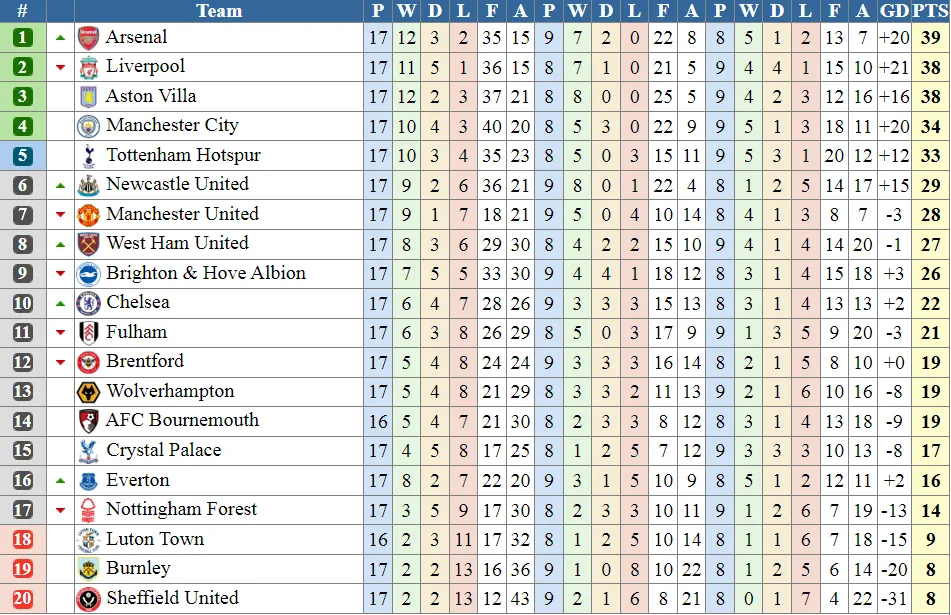Open the Brighton & Hove Albion link
The height and width of the screenshot is (615, 951).
tap(206, 273)
